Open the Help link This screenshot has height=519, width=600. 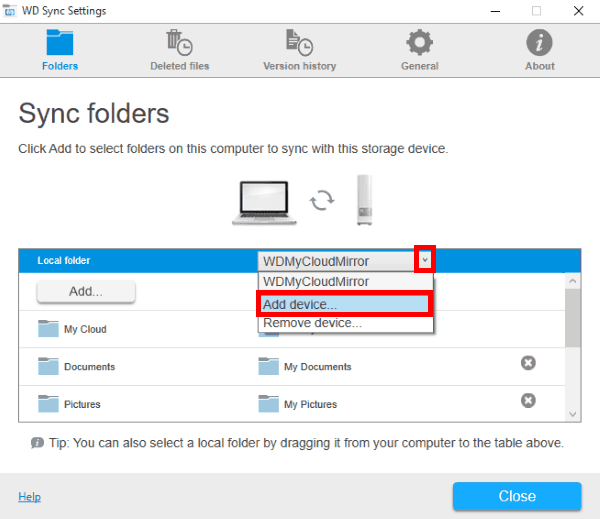coord(29,497)
